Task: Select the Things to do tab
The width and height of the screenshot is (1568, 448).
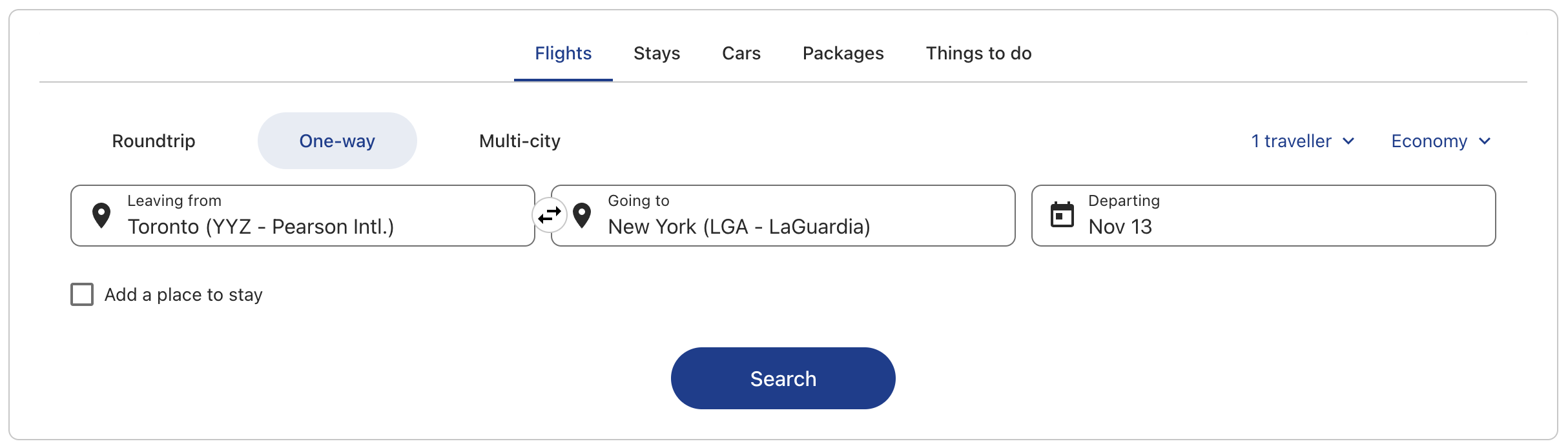Action: (978, 54)
